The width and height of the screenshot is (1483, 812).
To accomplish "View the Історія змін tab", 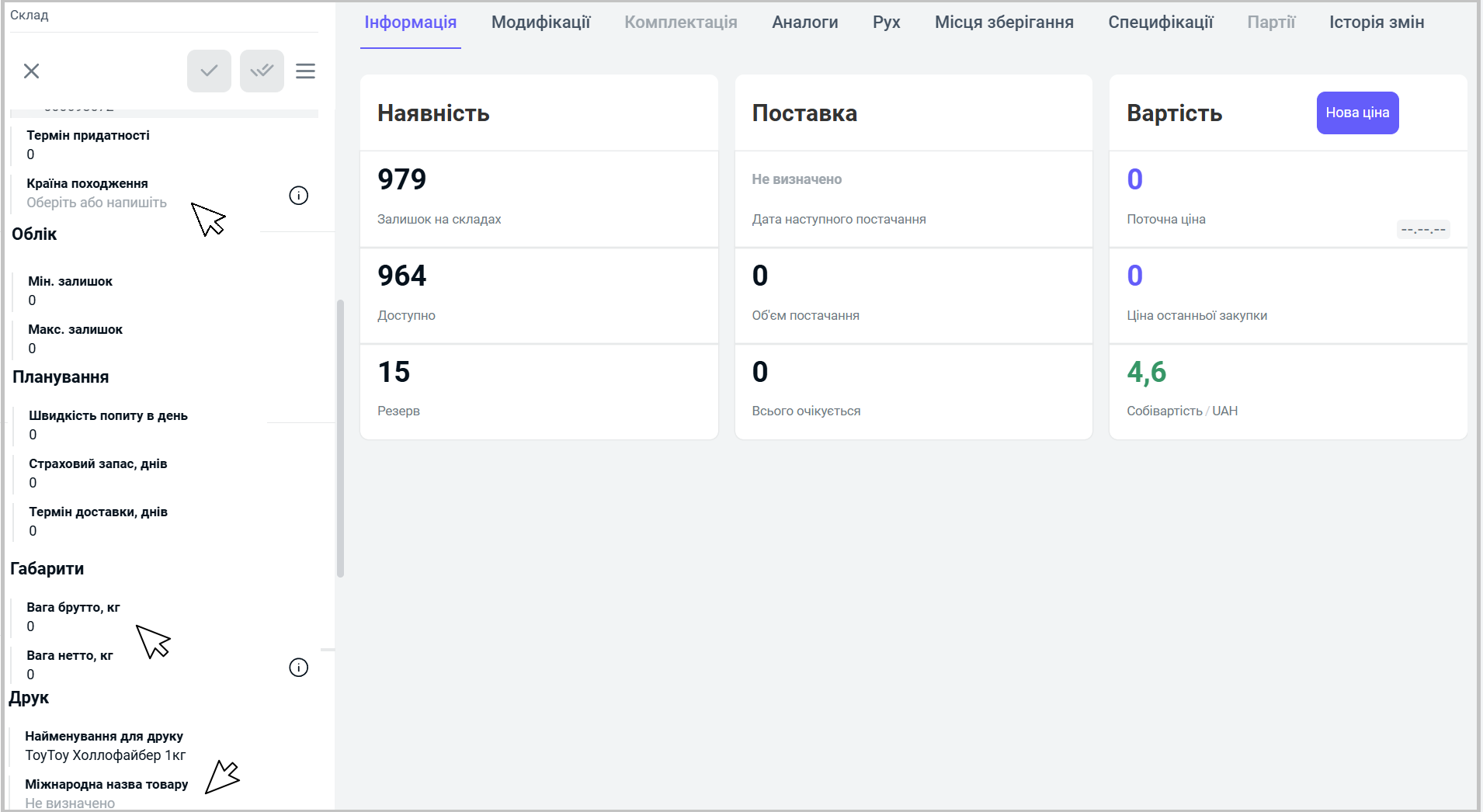I will [x=1376, y=23].
